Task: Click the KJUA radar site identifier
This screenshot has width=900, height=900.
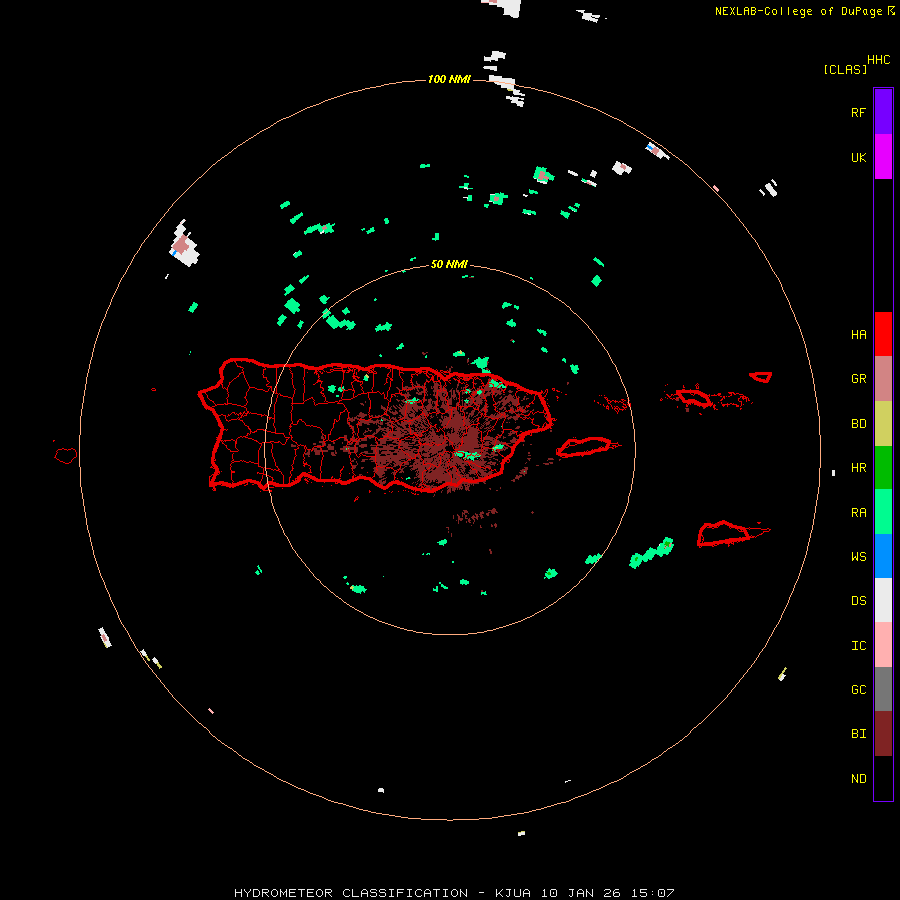Action: click(513, 893)
